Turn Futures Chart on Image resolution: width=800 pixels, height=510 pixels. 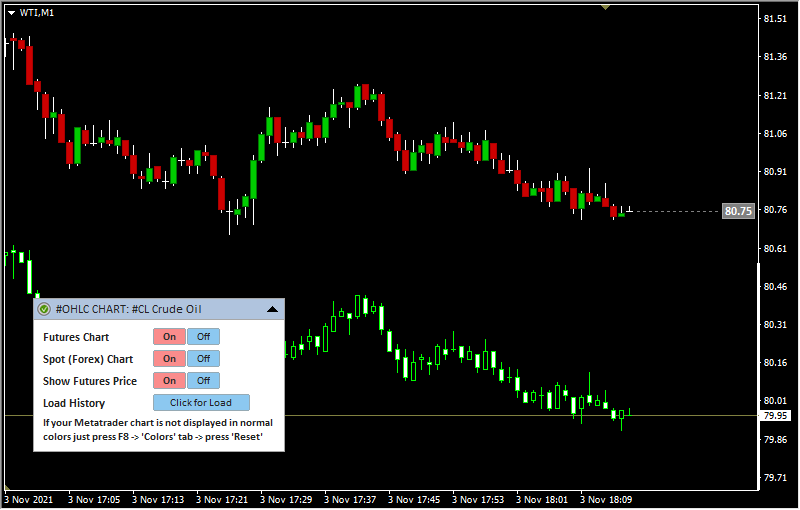[x=169, y=337]
